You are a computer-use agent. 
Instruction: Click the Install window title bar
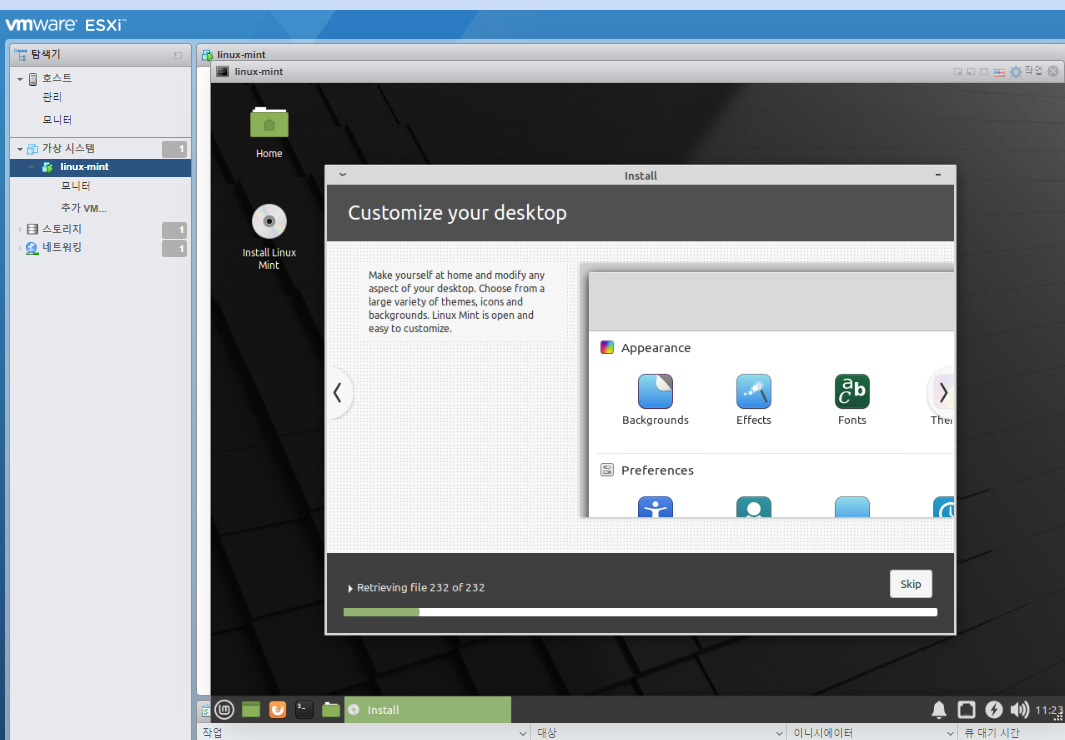tap(640, 175)
